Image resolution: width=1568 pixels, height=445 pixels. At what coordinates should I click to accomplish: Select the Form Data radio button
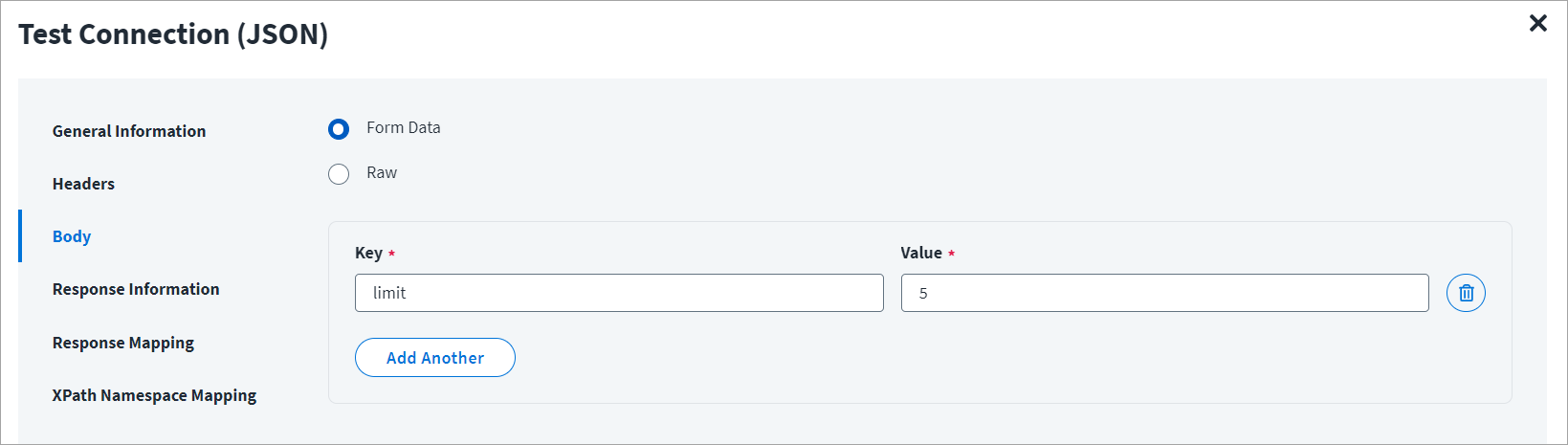tap(339, 128)
